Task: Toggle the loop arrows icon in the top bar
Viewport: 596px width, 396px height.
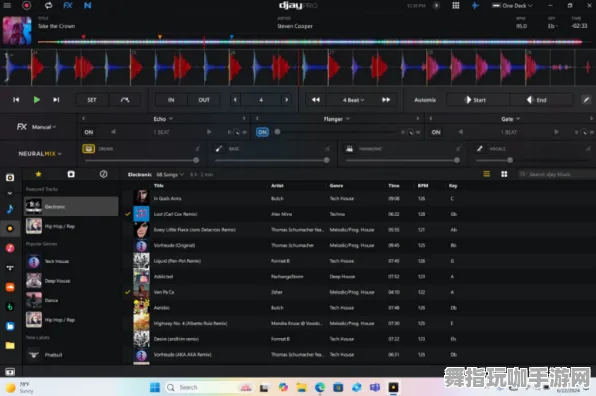Action: point(48,5)
